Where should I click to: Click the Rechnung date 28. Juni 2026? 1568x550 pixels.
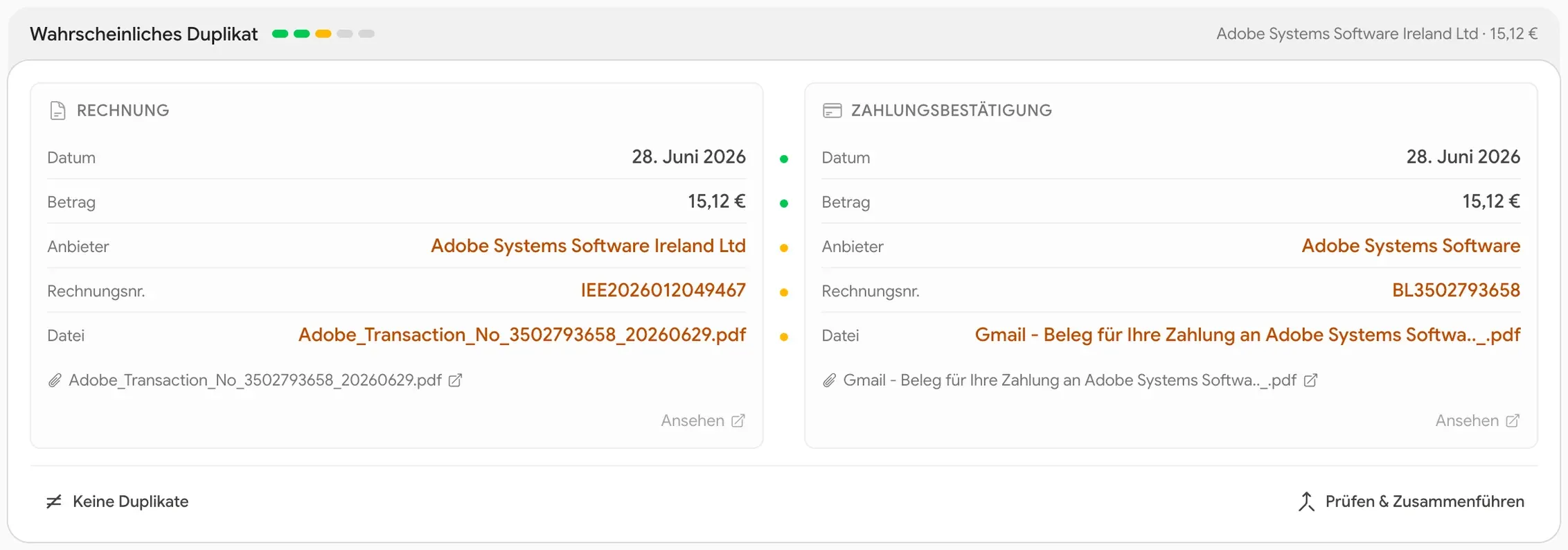(688, 157)
